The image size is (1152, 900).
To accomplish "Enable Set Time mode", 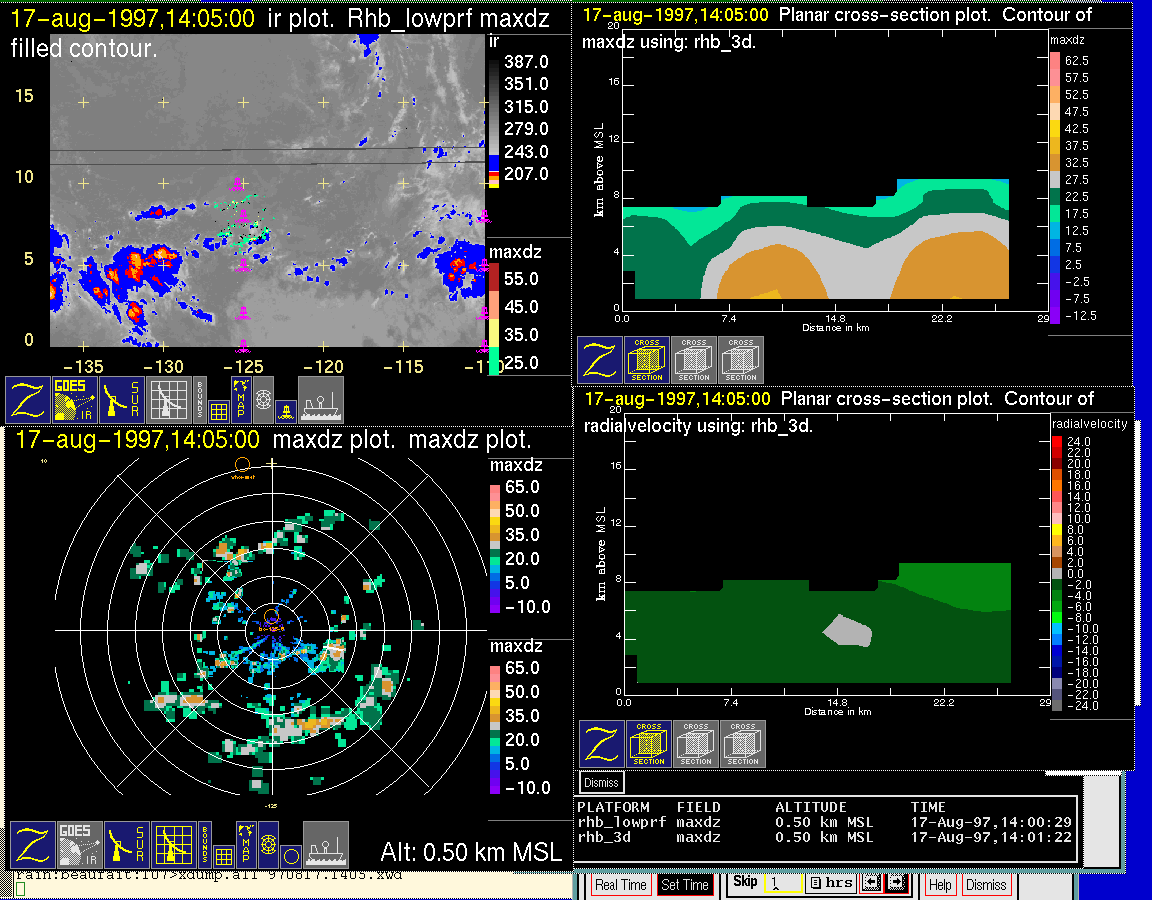I will point(685,885).
